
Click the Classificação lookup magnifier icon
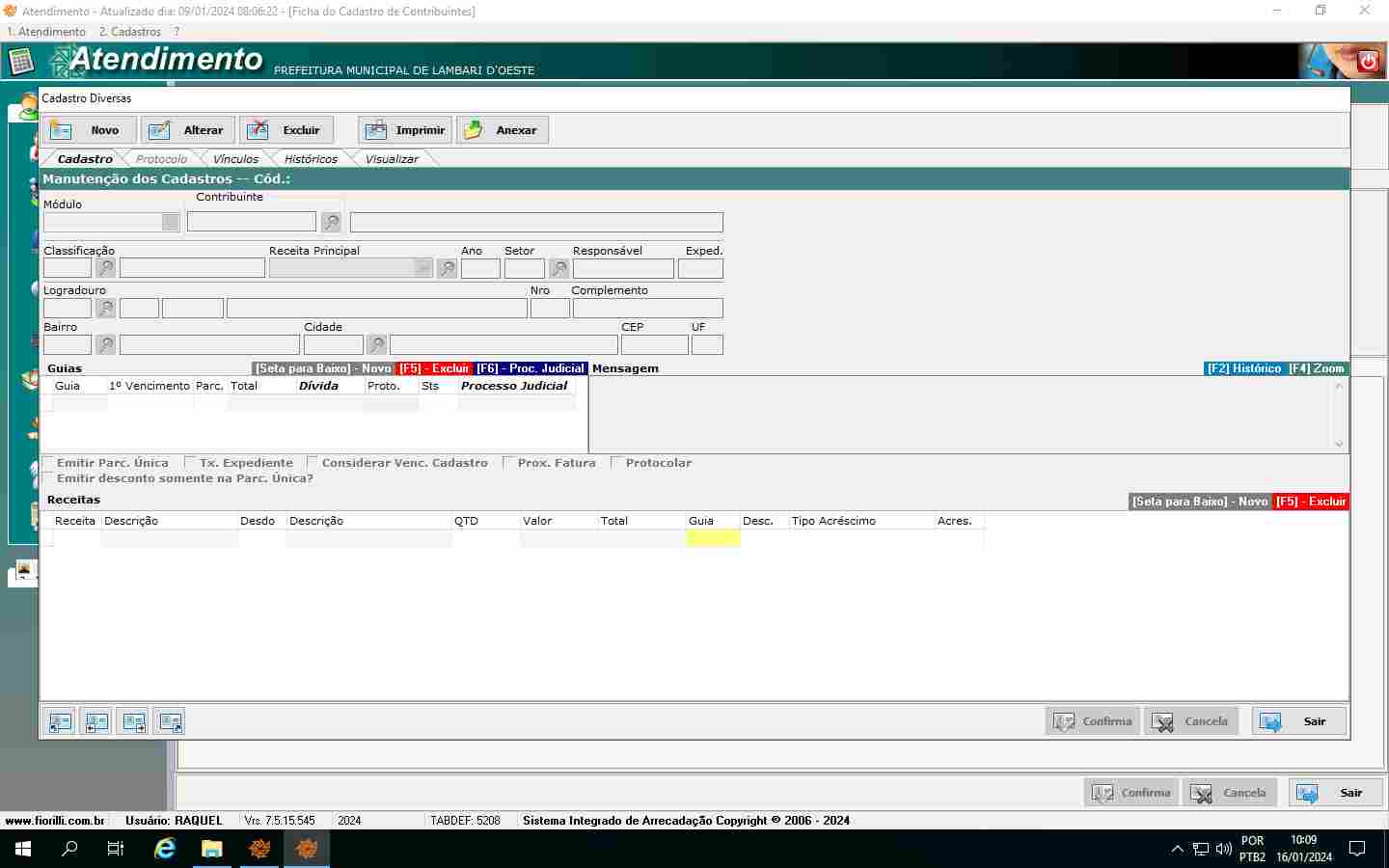(x=105, y=269)
